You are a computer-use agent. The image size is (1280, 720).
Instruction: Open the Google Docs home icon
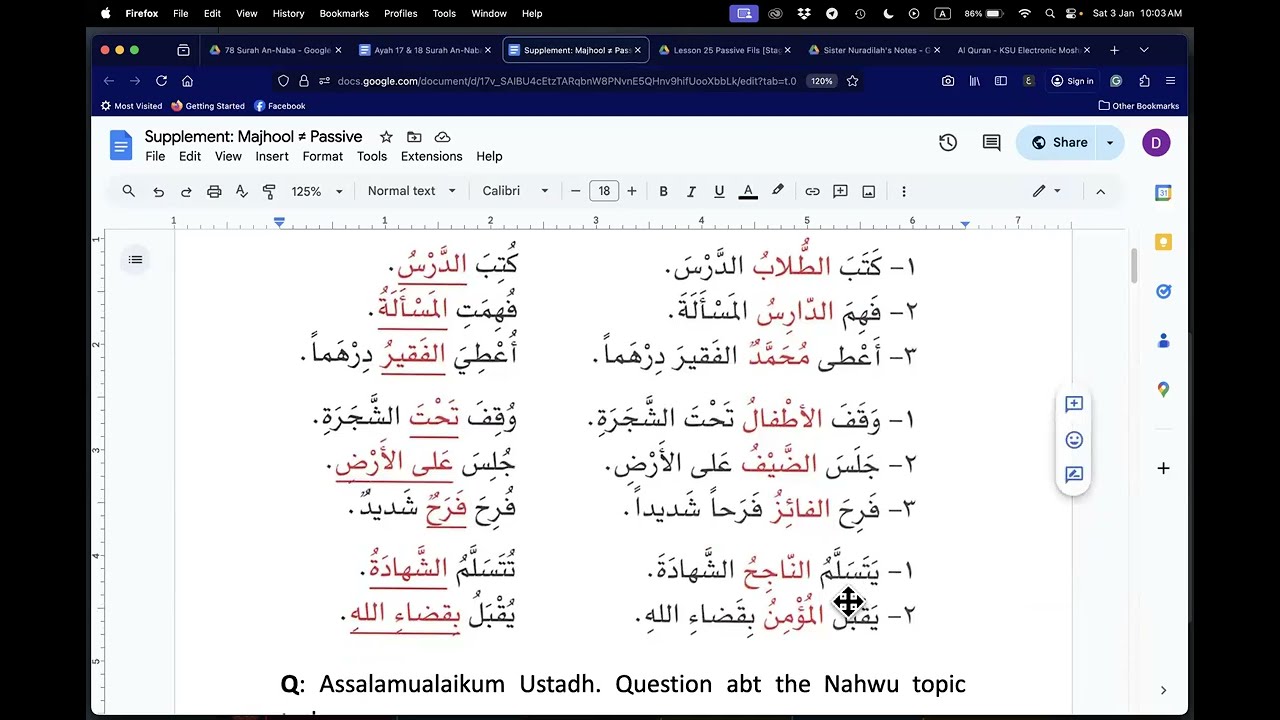click(x=121, y=146)
